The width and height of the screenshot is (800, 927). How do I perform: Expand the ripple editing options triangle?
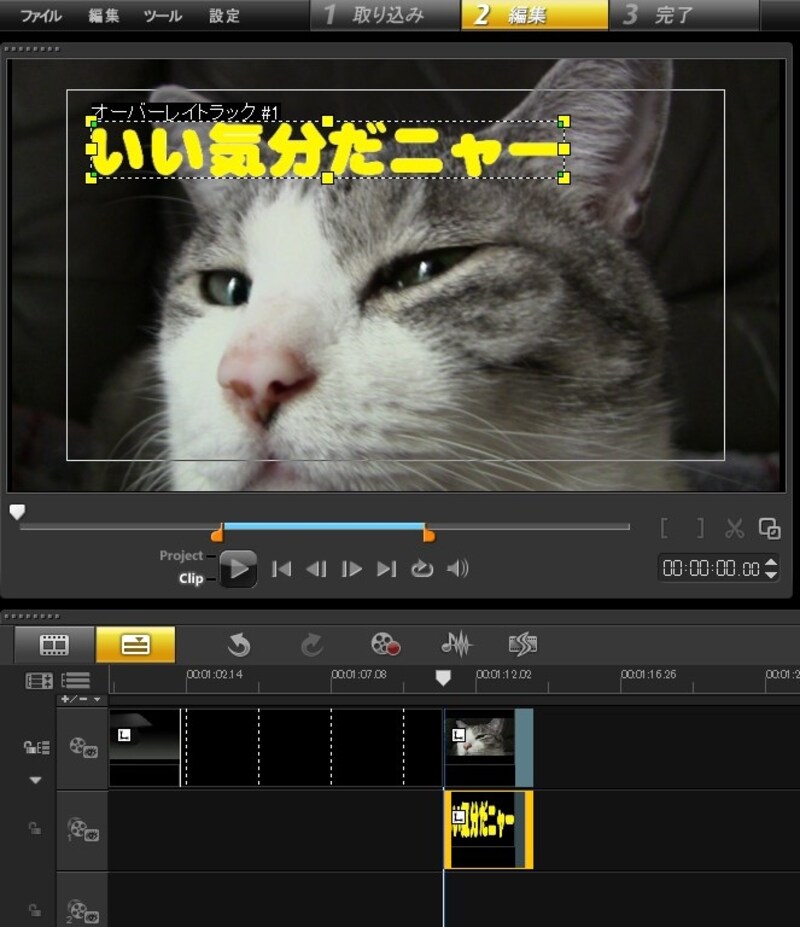[35, 781]
